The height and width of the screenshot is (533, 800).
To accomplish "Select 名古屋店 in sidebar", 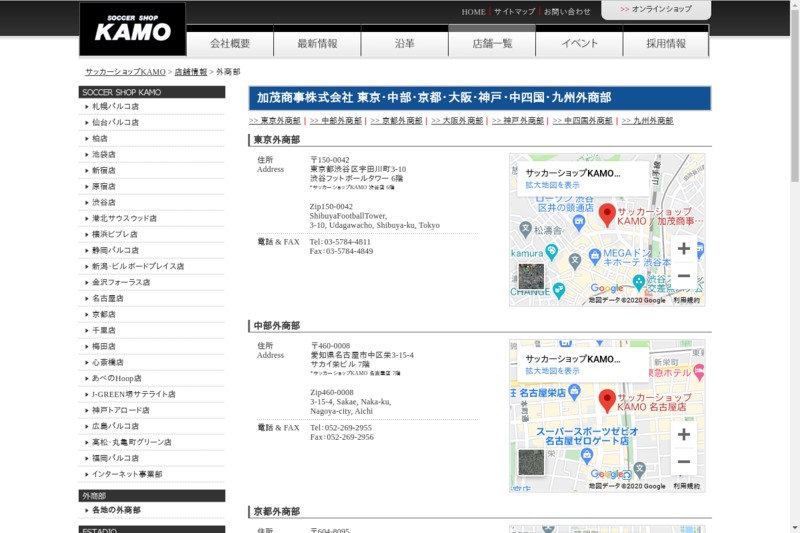I will point(108,298).
